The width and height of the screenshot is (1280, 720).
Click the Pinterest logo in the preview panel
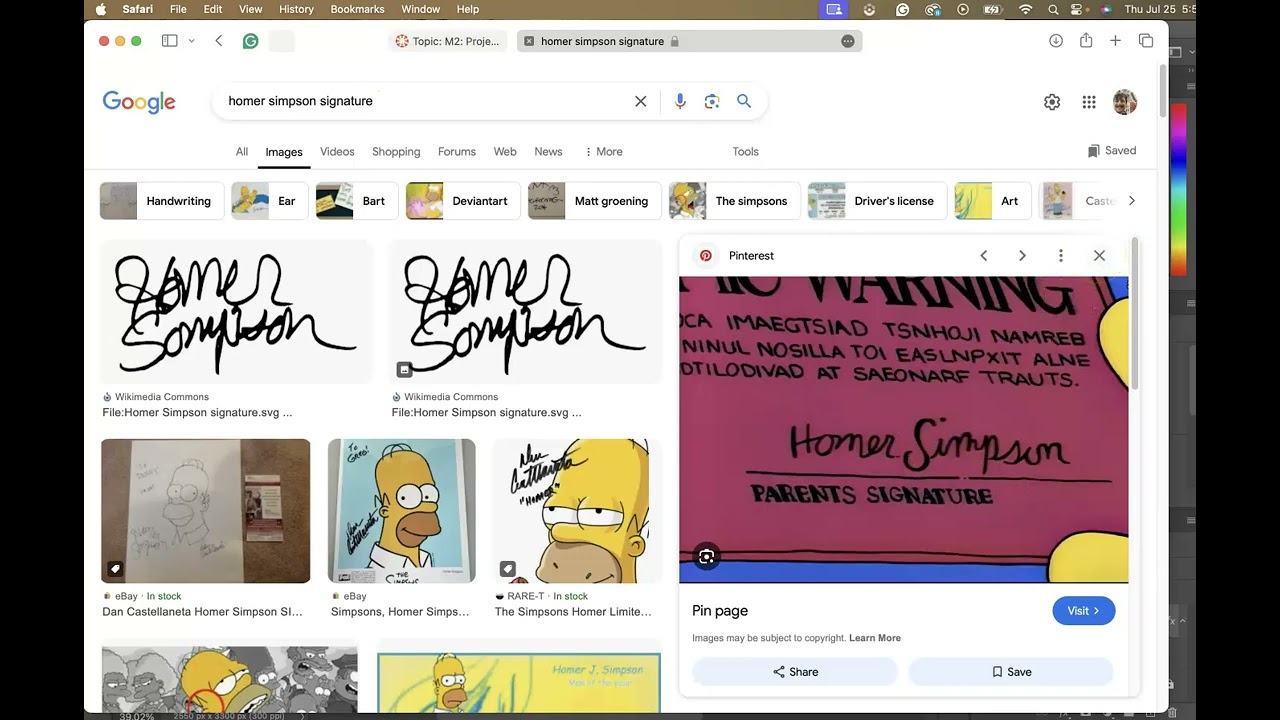[x=706, y=256]
